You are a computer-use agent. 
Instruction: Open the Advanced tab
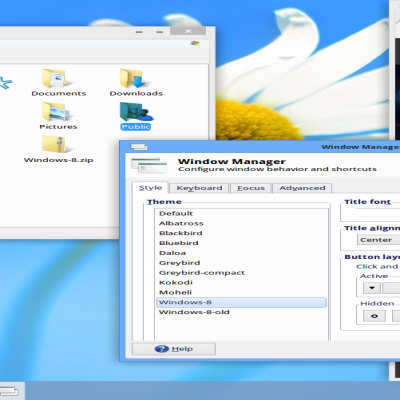click(x=302, y=188)
